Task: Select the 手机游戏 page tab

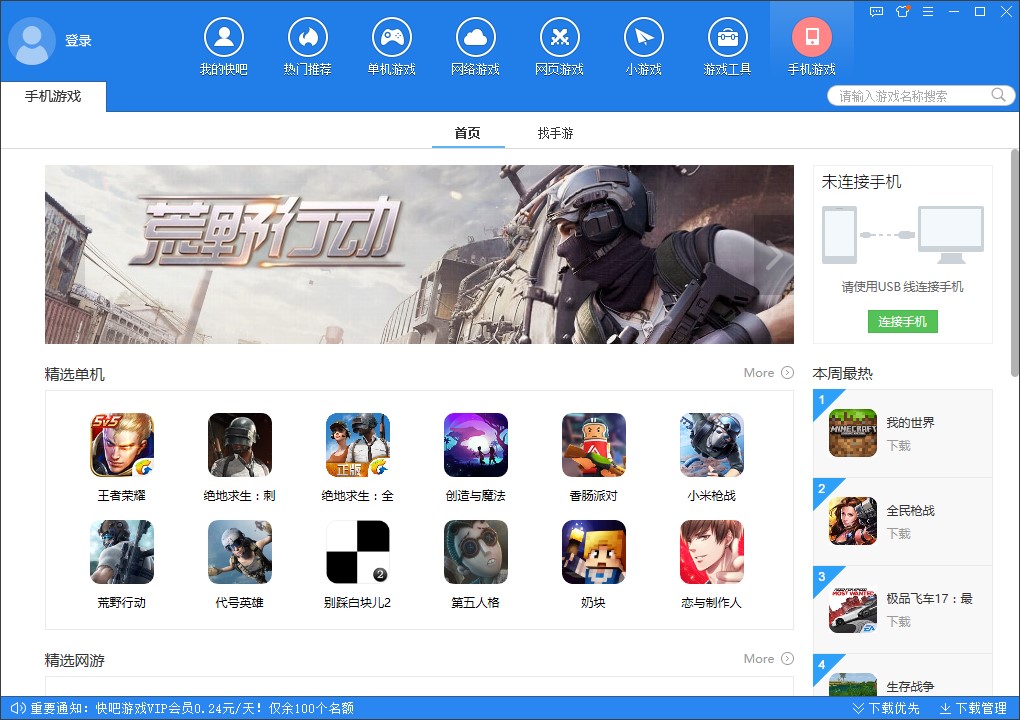Action: coord(53,96)
